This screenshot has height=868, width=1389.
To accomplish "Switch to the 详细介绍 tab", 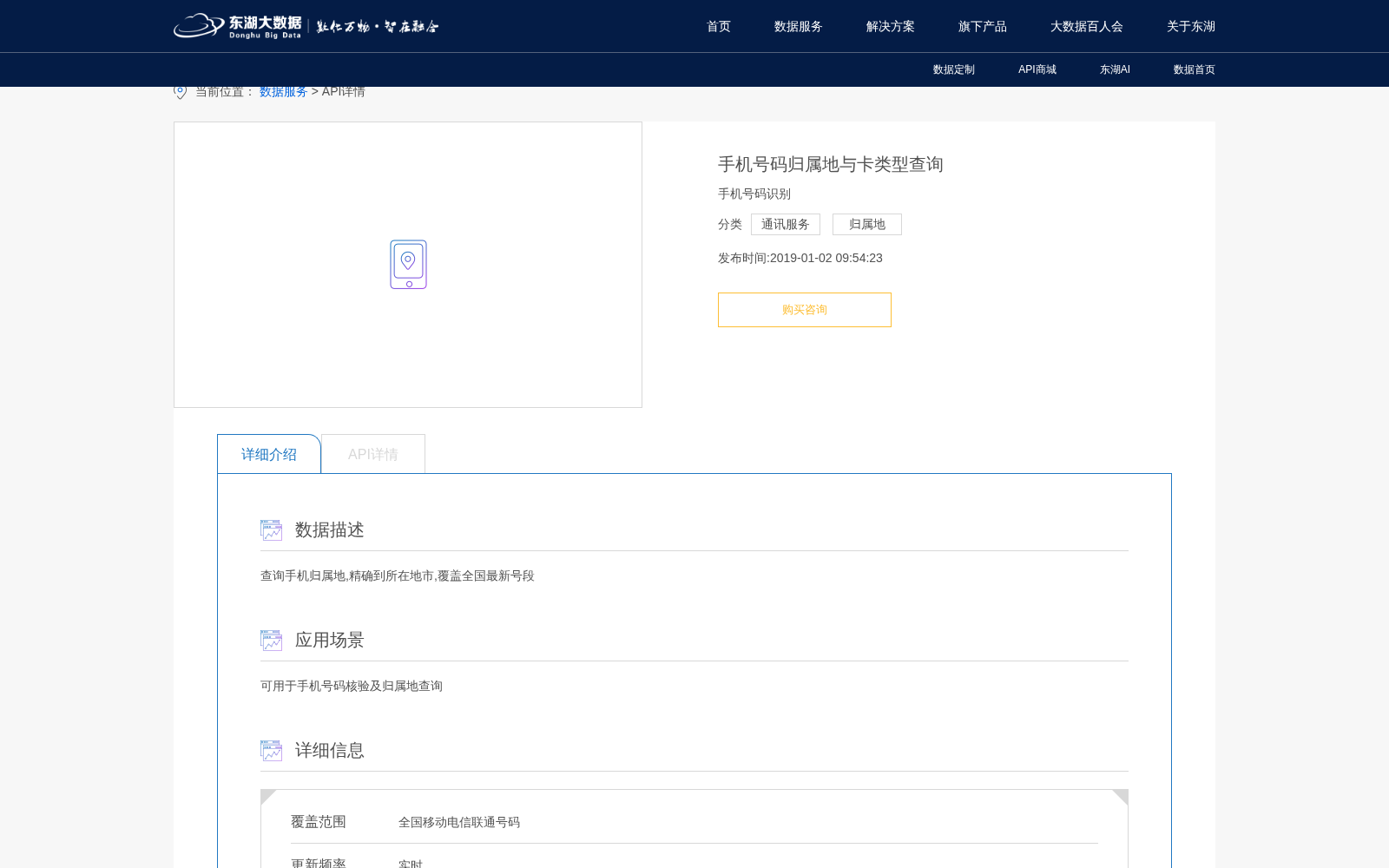I will click(269, 454).
